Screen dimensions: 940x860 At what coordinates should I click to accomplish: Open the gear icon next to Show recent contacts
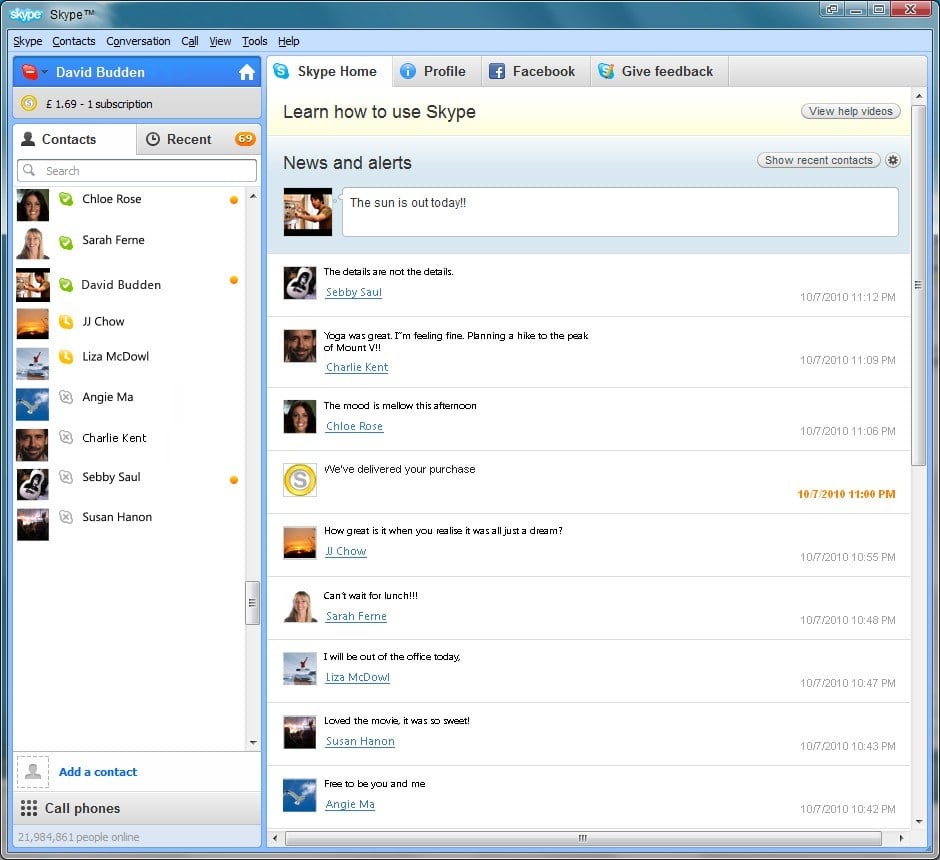[x=892, y=160]
